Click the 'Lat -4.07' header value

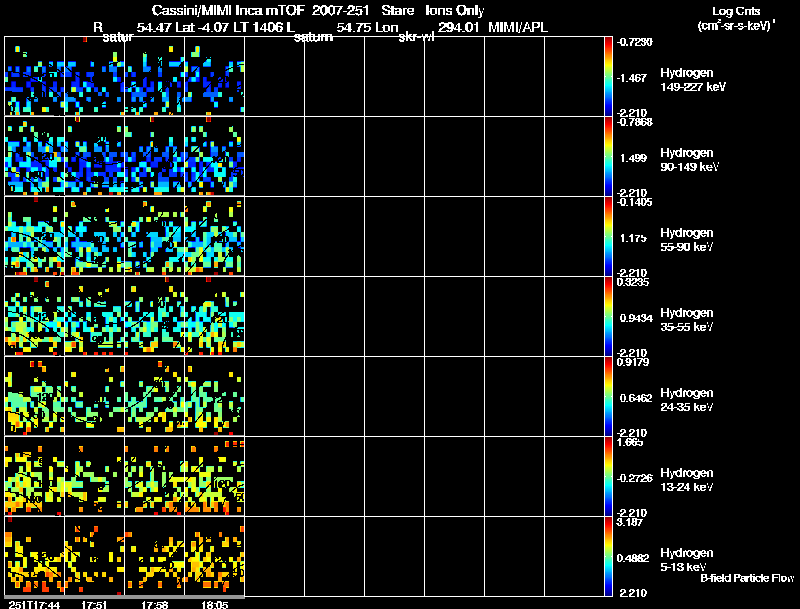pyautogui.click(x=203, y=27)
